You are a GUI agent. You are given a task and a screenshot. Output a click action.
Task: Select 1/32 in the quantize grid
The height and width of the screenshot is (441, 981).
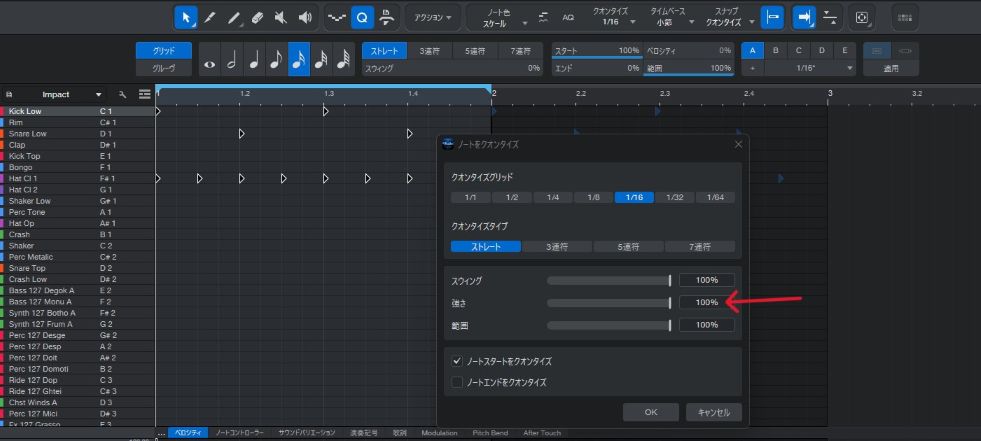coord(674,197)
